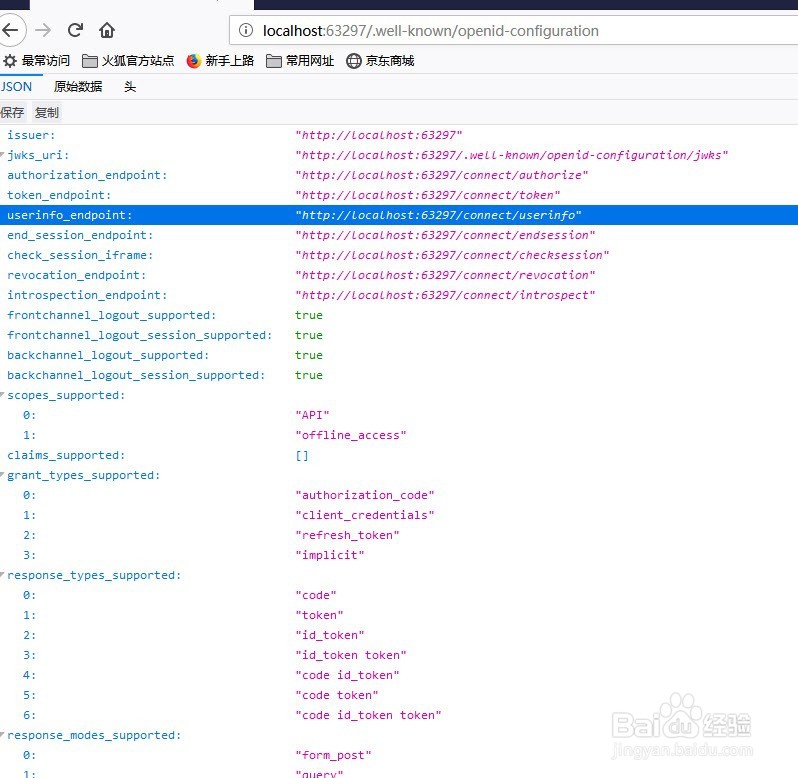Click the "API" scope value

coord(312,415)
